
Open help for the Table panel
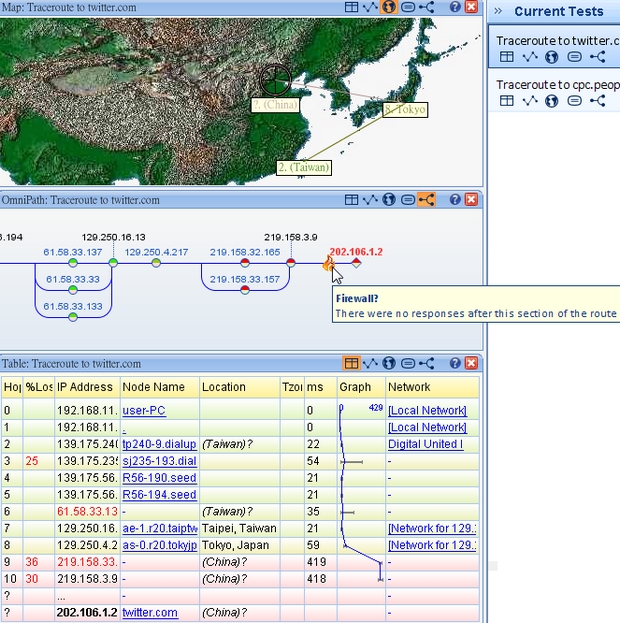(x=455, y=363)
